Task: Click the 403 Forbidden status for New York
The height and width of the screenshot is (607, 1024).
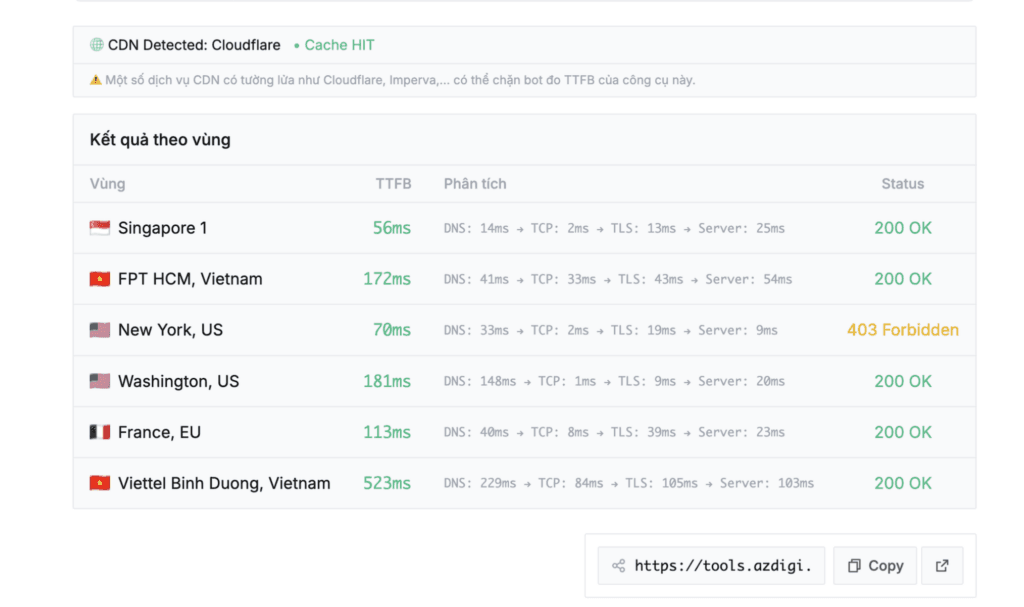Action: [x=902, y=330]
